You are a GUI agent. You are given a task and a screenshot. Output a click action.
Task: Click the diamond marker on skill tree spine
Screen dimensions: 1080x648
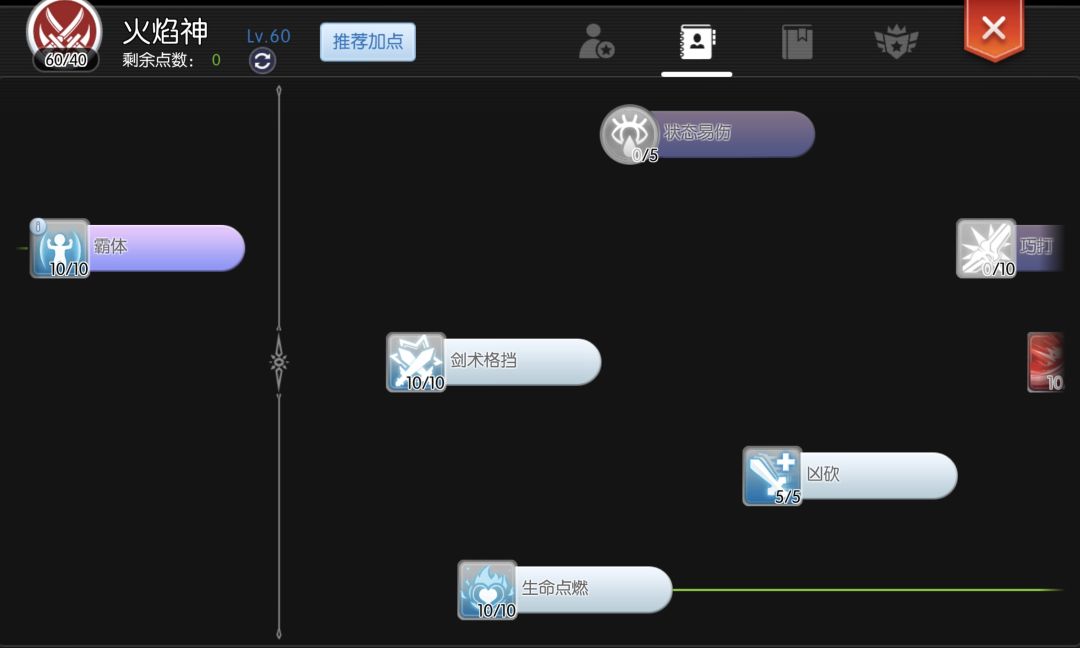tap(277, 363)
